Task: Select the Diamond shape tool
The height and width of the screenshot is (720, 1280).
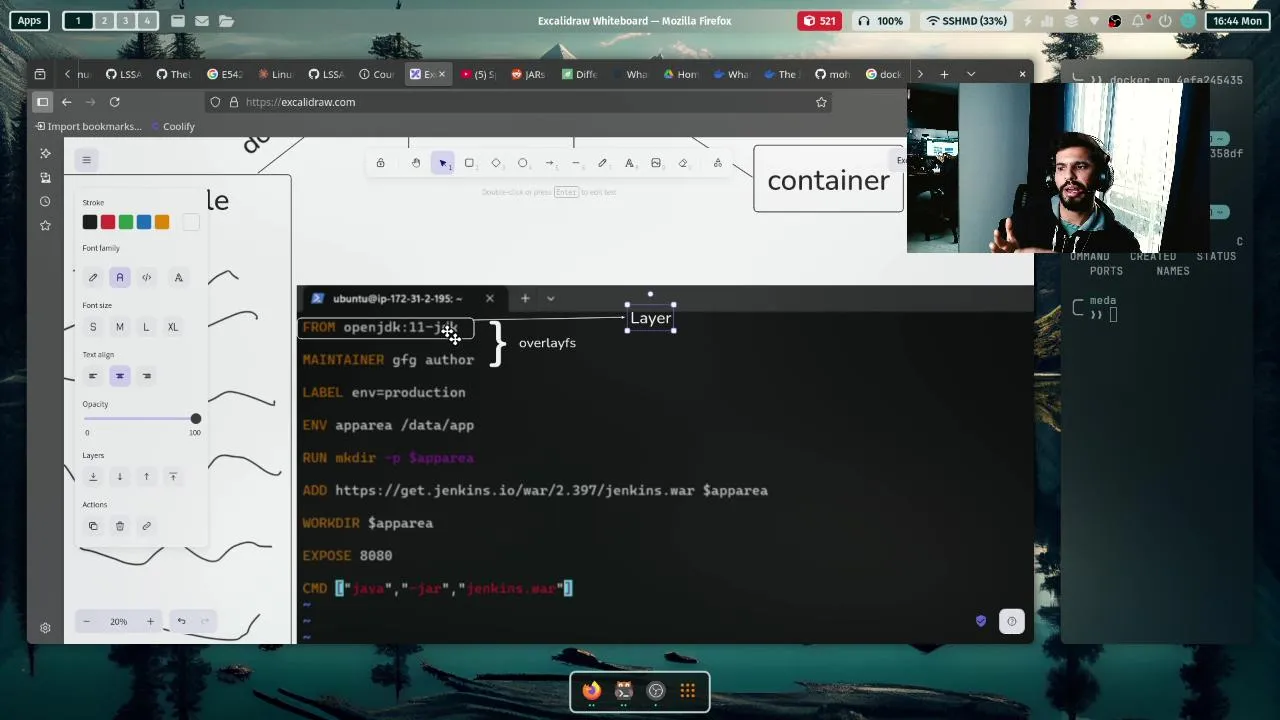Action: (496, 163)
